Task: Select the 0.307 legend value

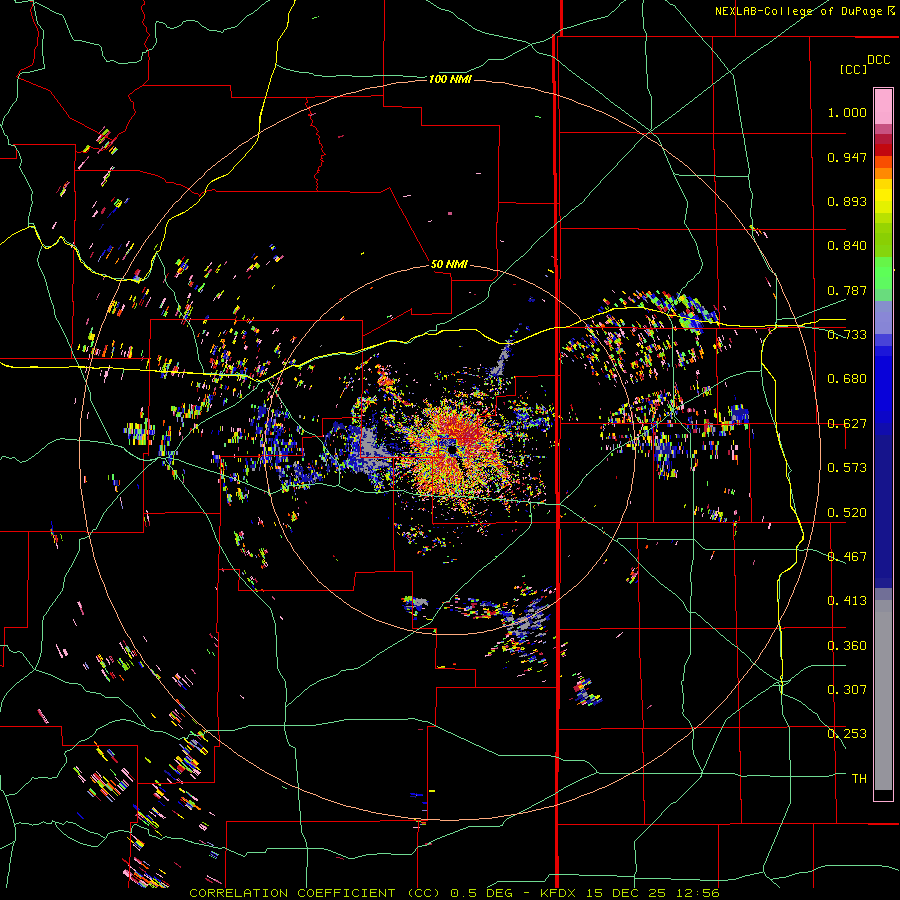Action: 847,690
